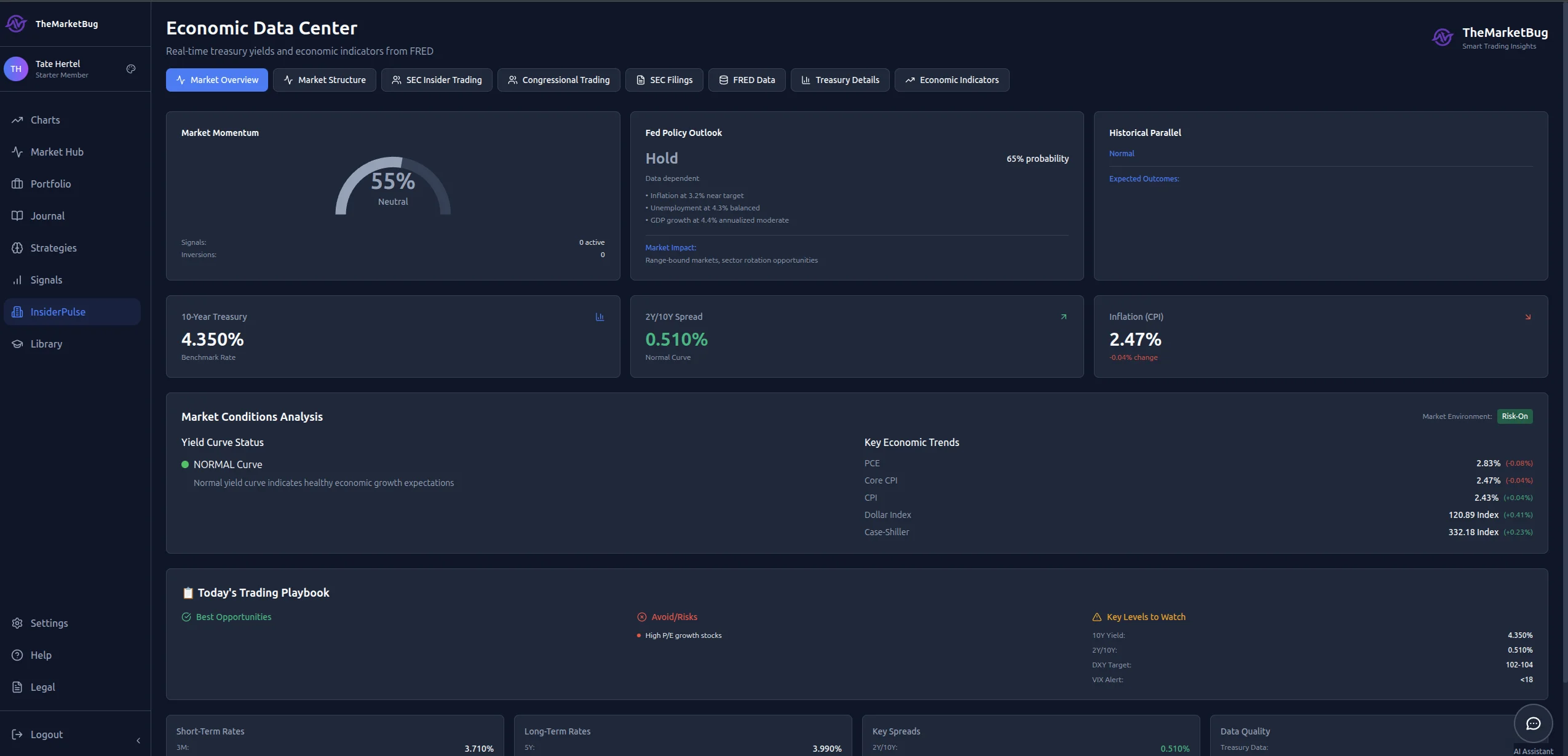Viewport: 1568px width, 756px height.
Task: Open the Economic Indicators tab
Action: tap(952, 80)
